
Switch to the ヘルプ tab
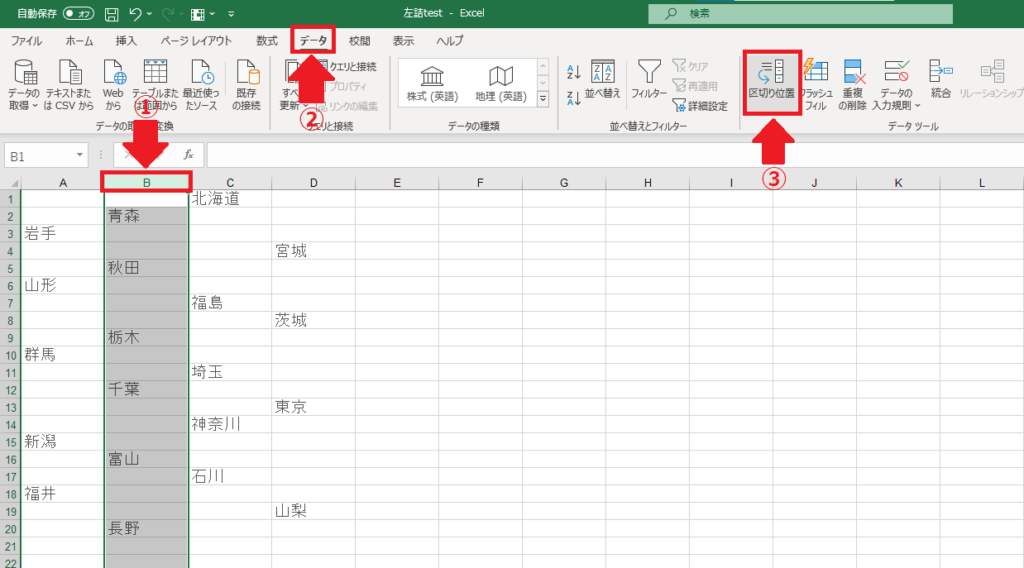[x=450, y=40]
